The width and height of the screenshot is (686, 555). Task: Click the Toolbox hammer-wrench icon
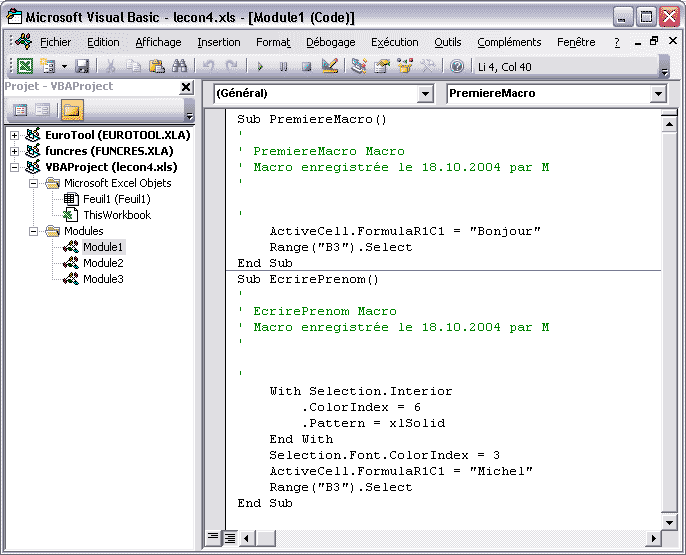pos(428,66)
